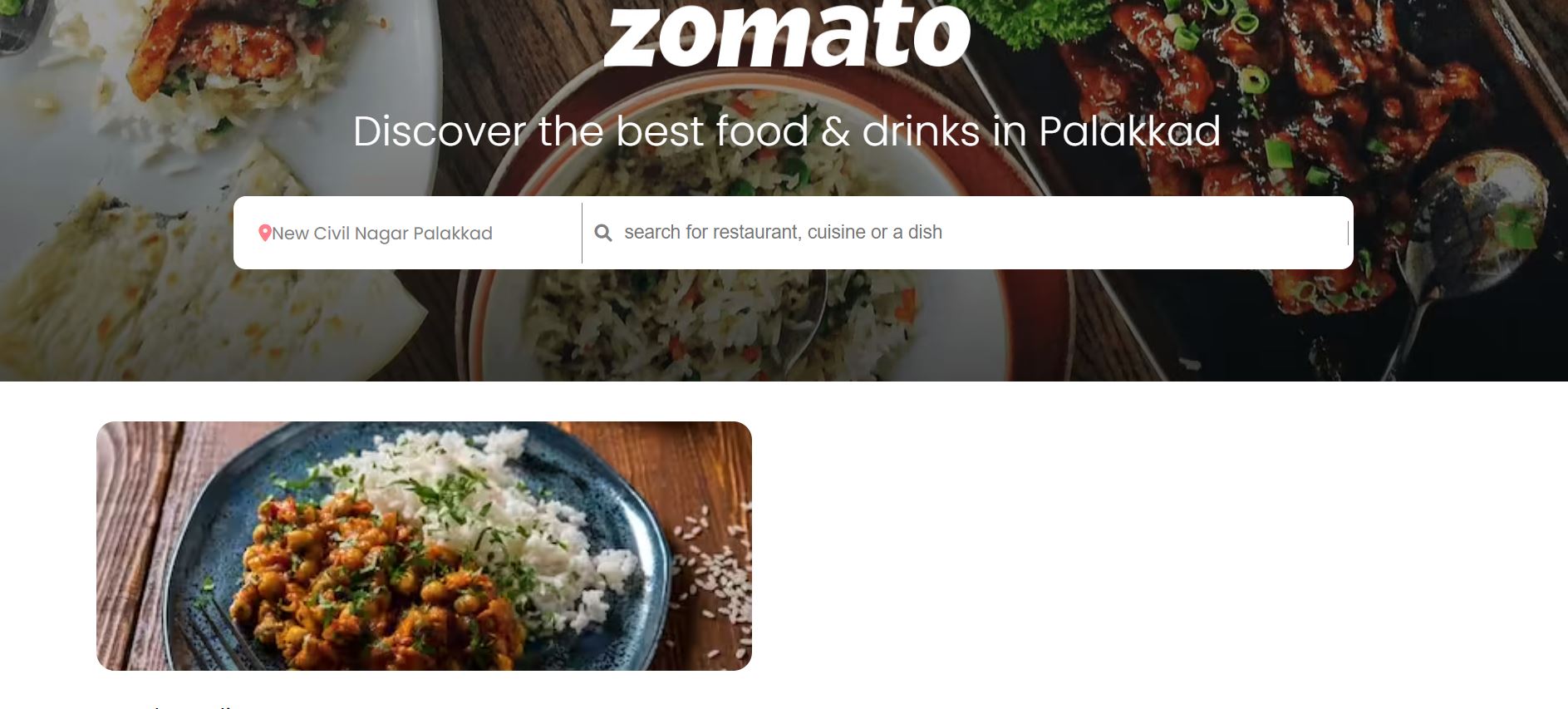Click the magnifying glass search icon
1568x709 pixels.
tap(603, 233)
